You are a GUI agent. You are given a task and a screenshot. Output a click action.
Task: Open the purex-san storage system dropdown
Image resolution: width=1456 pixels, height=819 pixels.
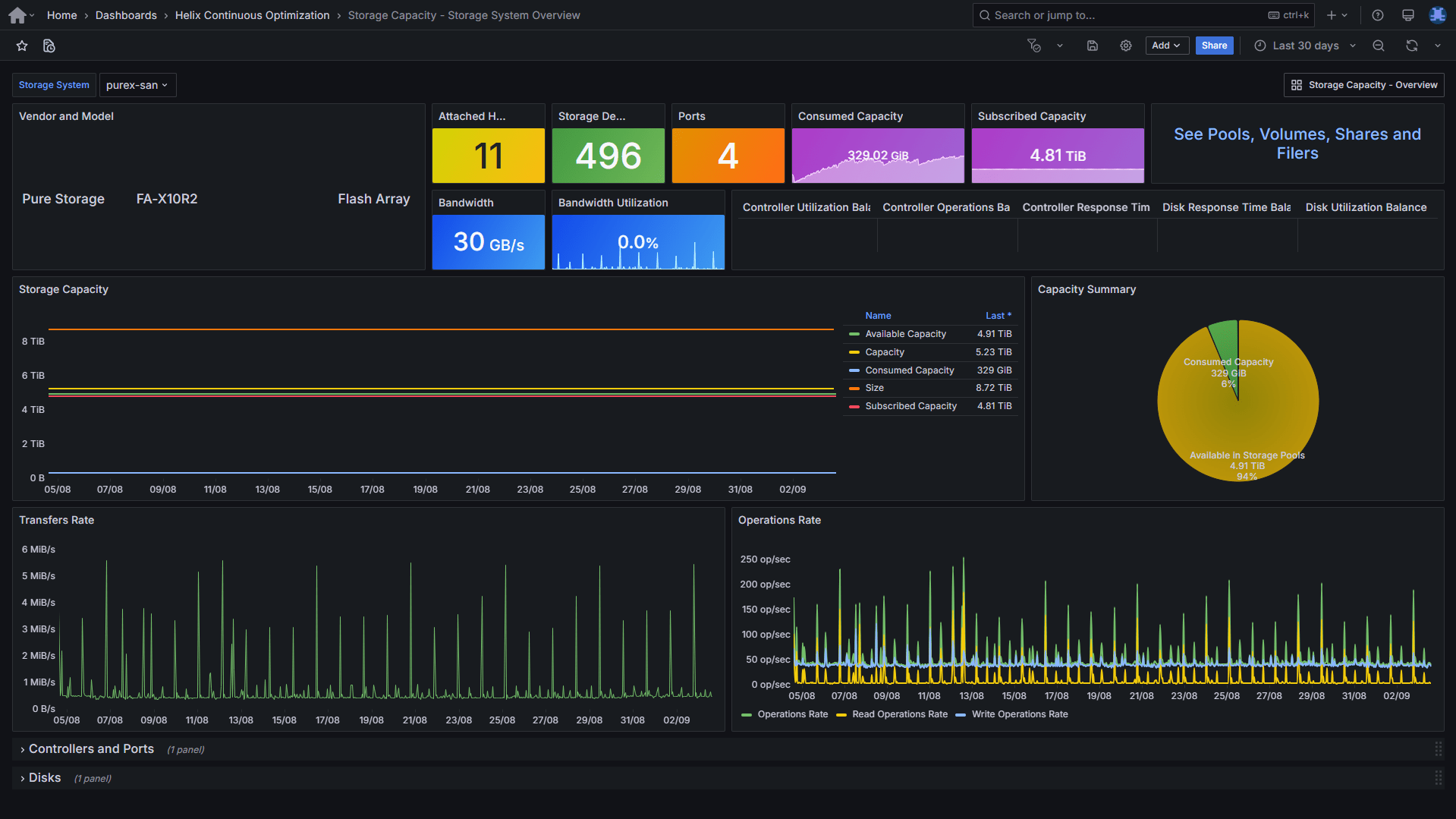(x=137, y=85)
